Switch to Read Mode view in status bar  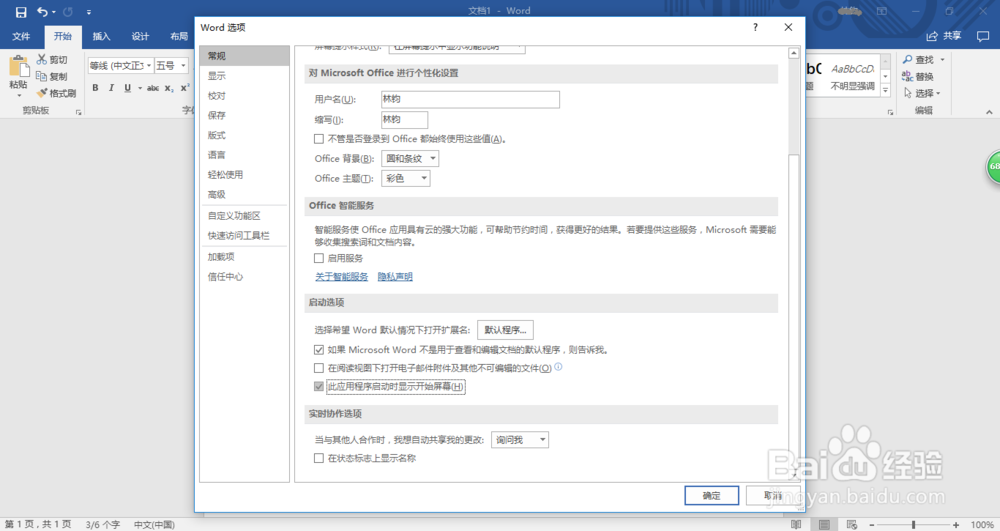point(796,525)
